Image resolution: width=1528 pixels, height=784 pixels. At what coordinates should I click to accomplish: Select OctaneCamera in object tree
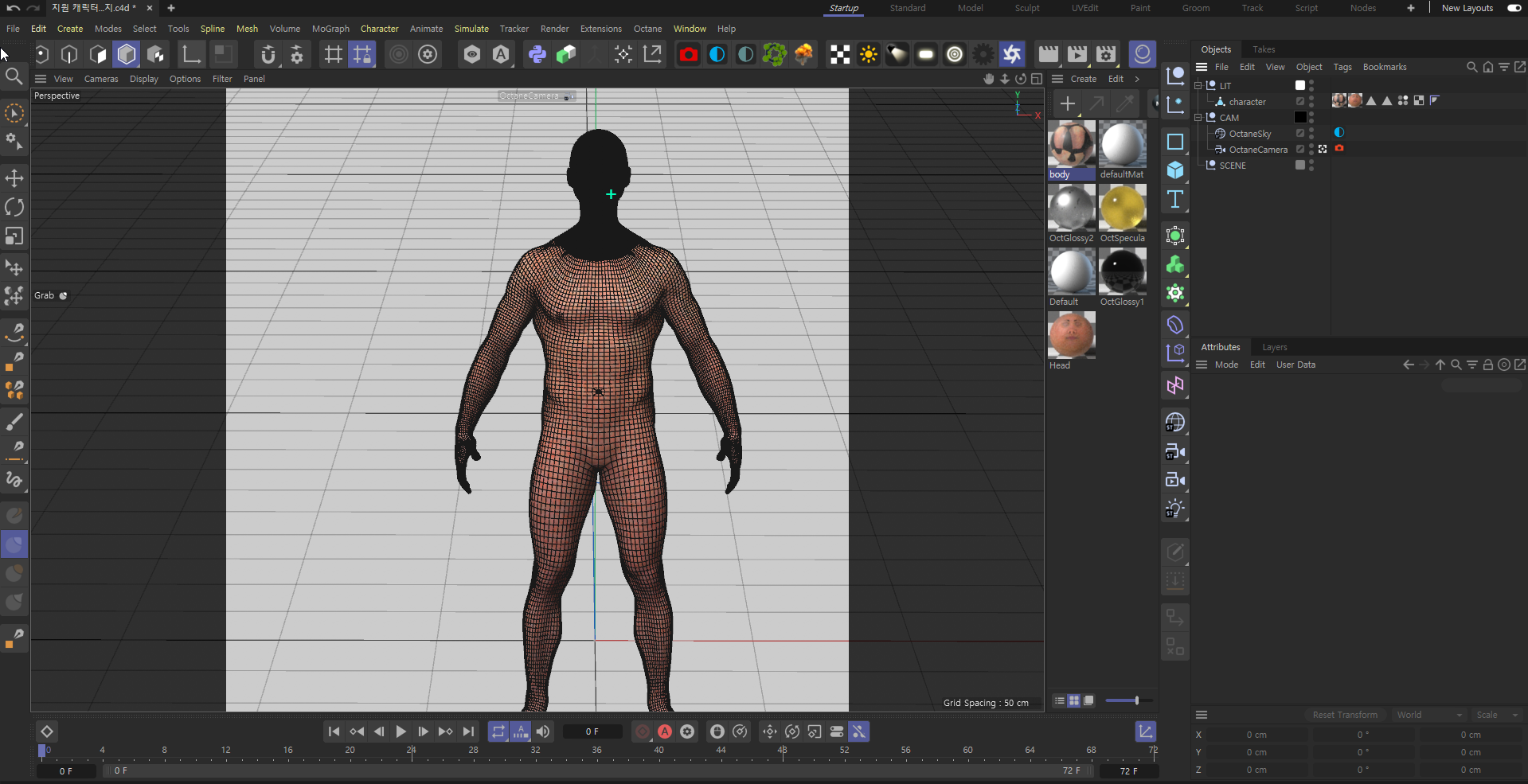pos(1257,150)
